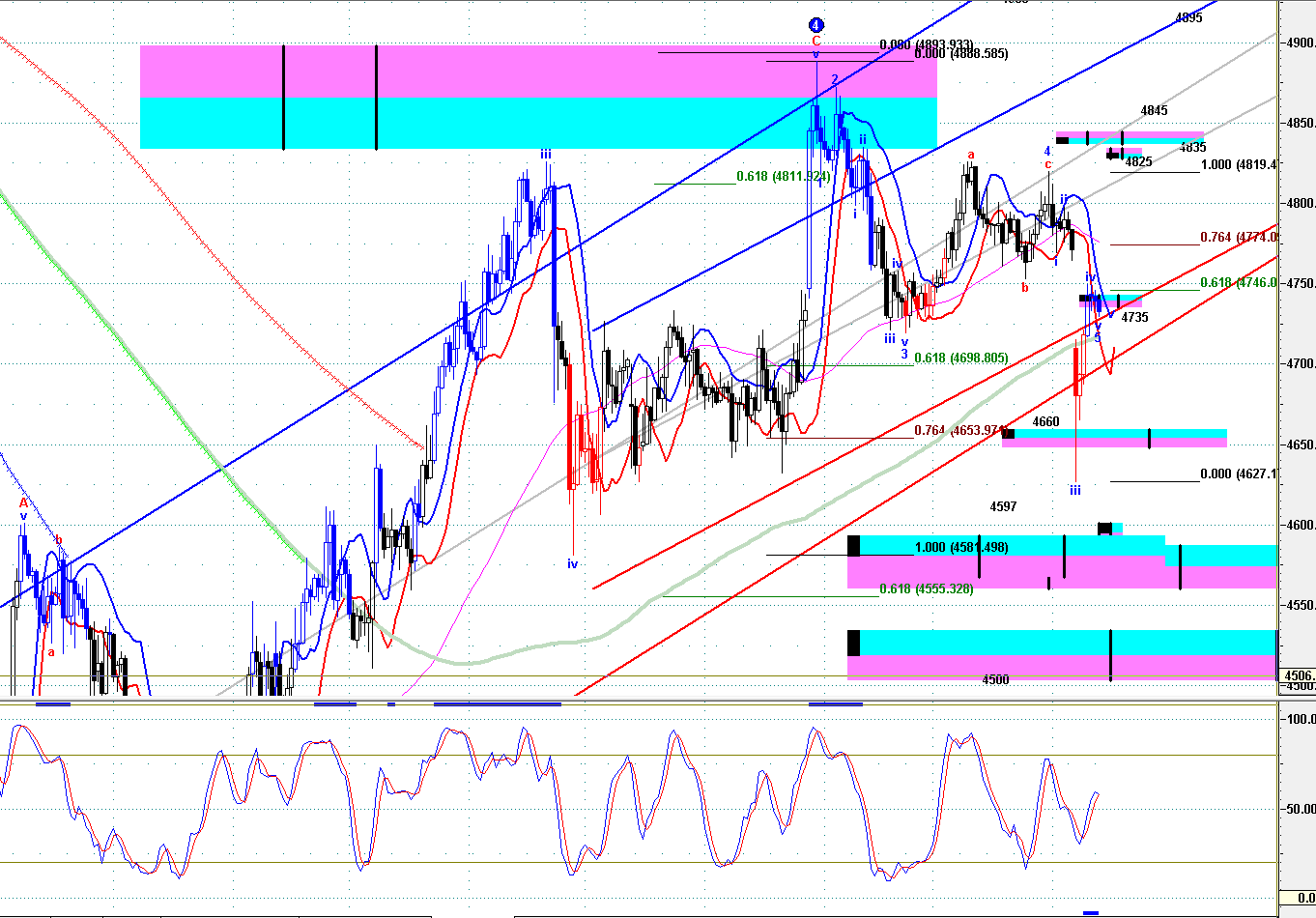1316x918 pixels.
Task: Select the 0.000 (4893.933) label at top
Action: tap(926, 44)
